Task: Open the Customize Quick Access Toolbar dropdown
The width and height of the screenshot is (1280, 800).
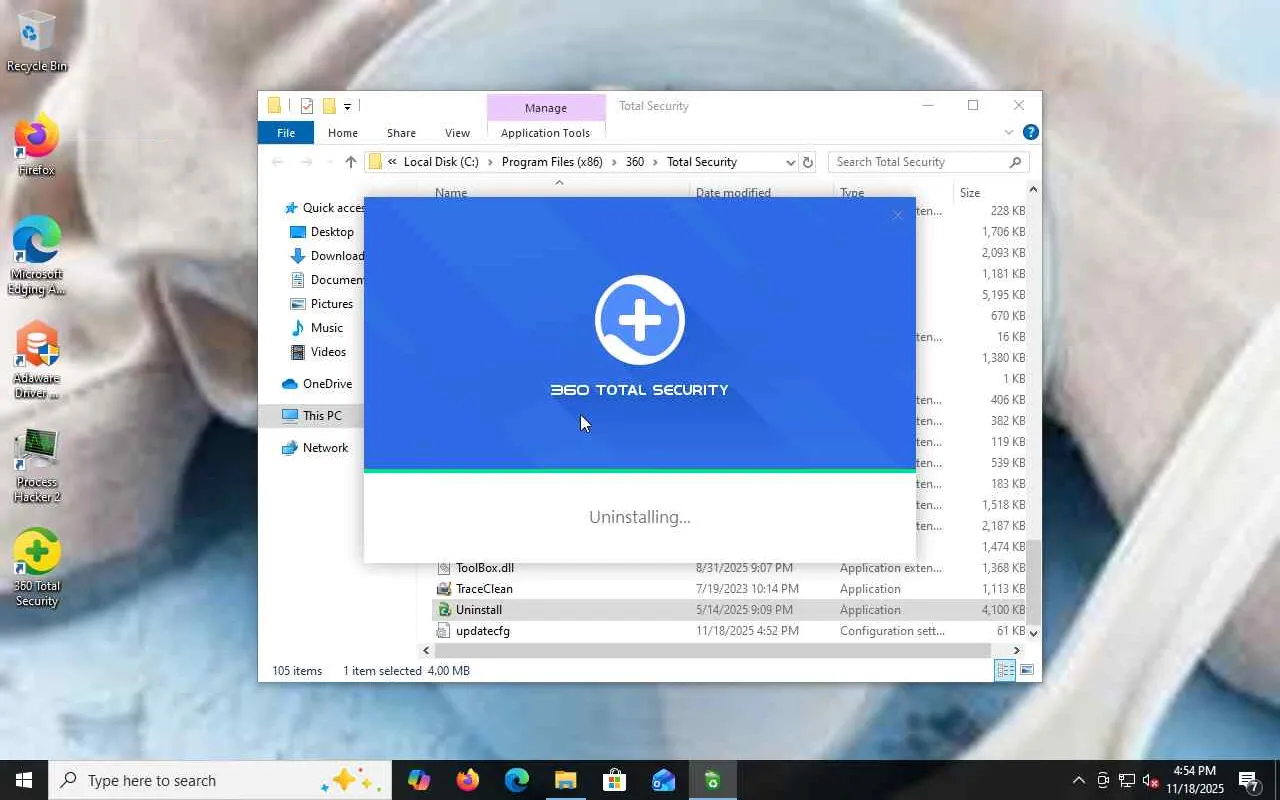Action: (347, 106)
